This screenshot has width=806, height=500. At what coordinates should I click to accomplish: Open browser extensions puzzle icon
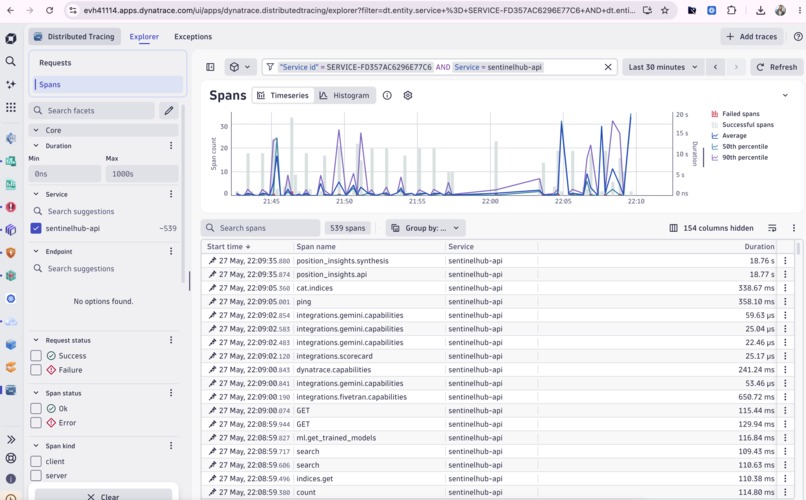pyautogui.click(x=731, y=10)
